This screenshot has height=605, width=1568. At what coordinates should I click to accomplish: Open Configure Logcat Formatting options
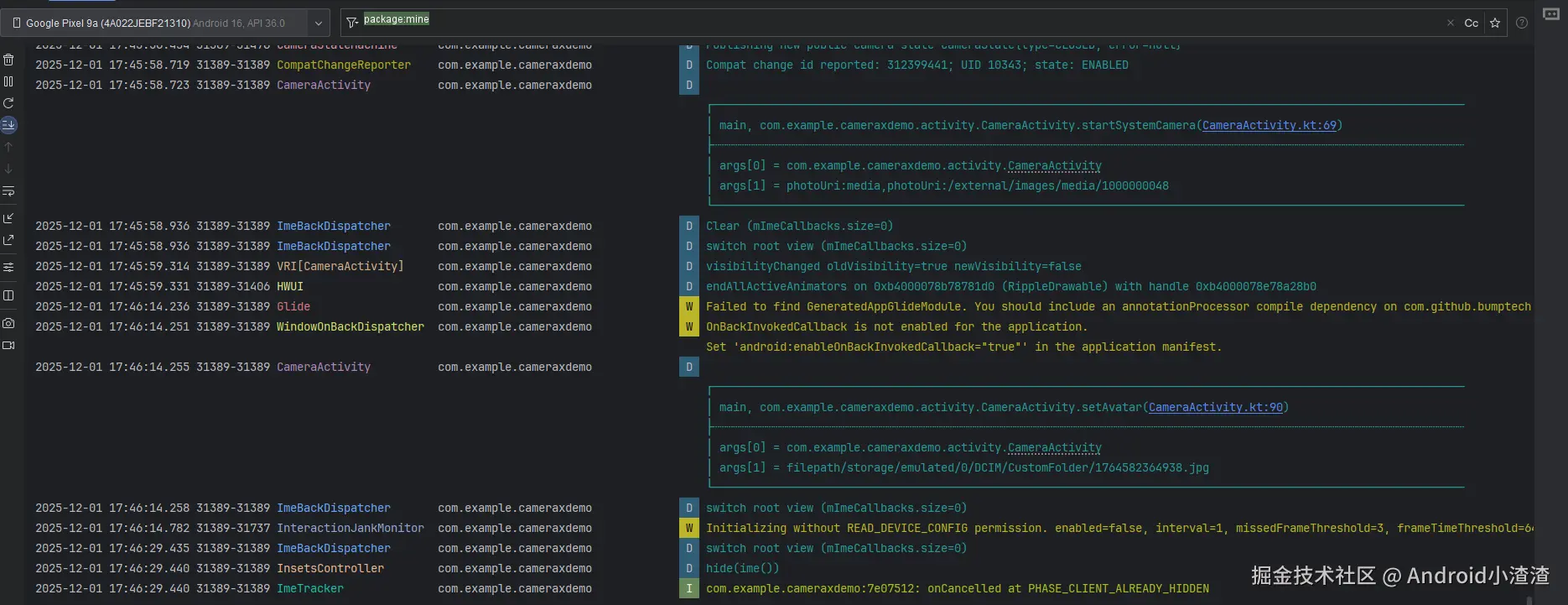point(8,268)
